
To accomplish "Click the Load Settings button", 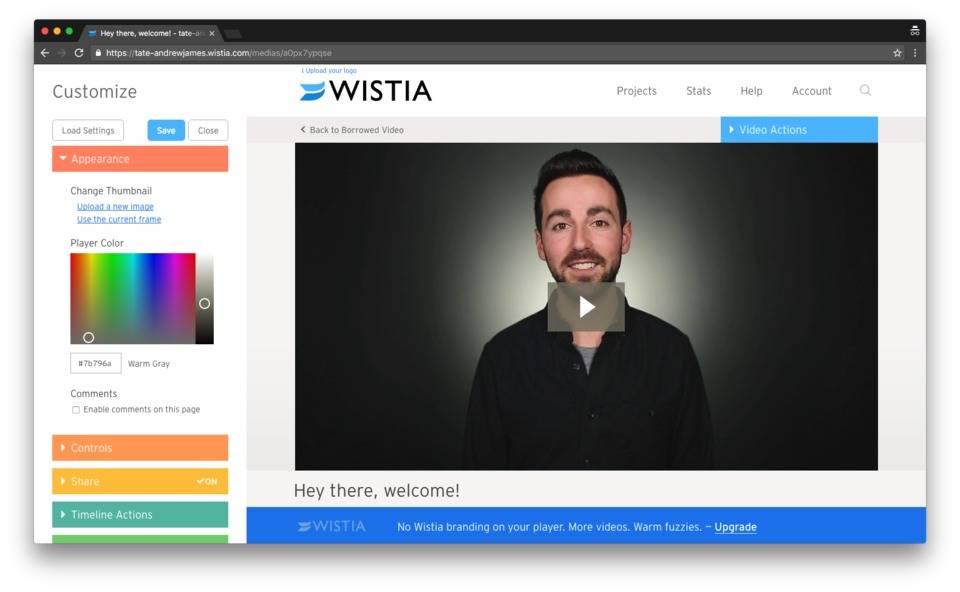I will tap(88, 130).
